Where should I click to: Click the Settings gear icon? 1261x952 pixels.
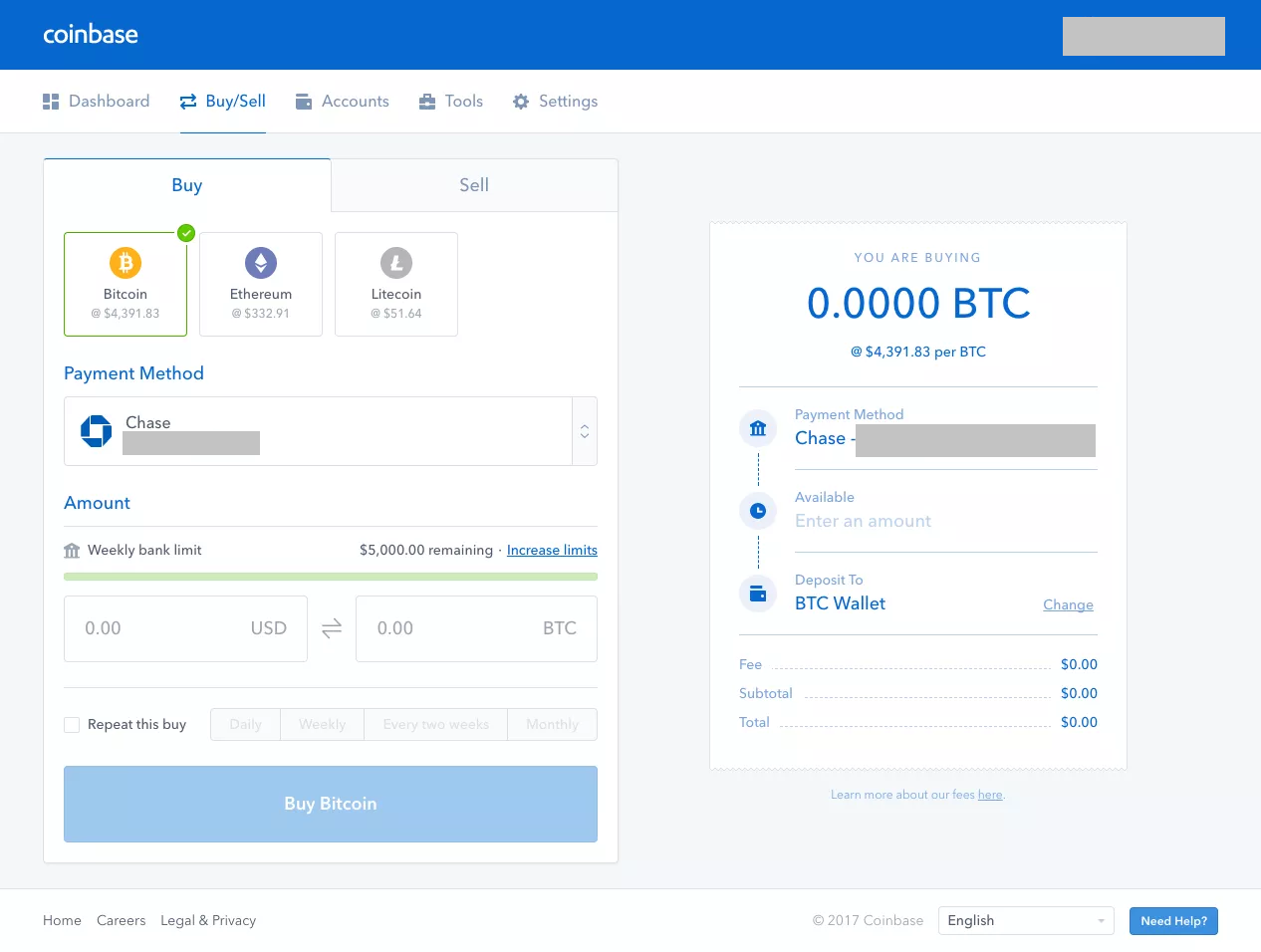[521, 102]
